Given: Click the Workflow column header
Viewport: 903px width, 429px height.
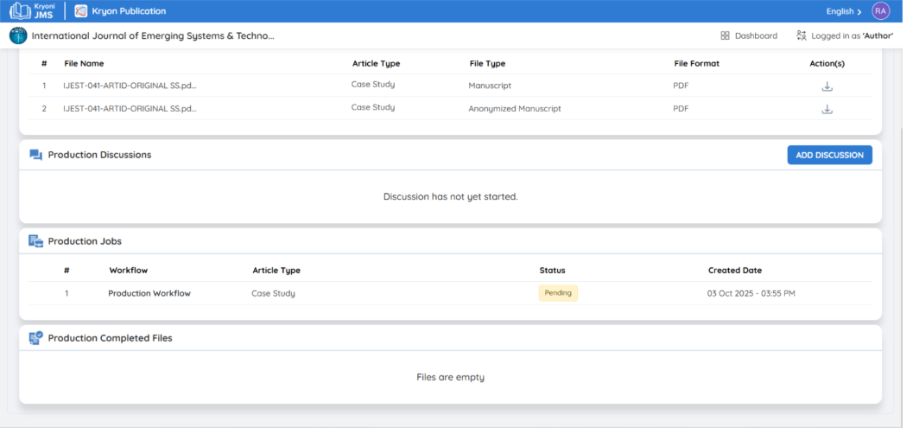Looking at the screenshot, I should (x=128, y=270).
